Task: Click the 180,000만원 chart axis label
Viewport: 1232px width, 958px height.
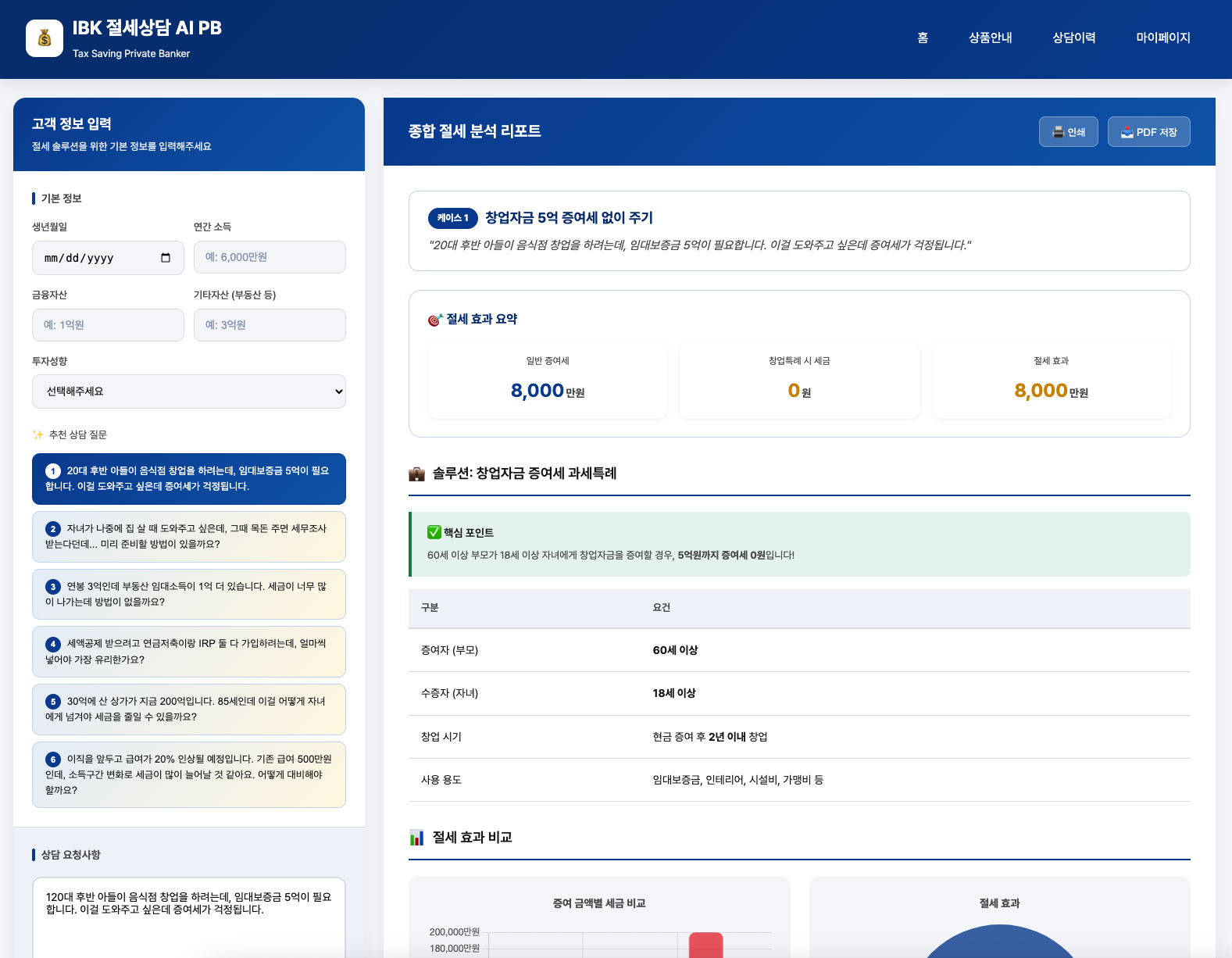Action: pos(455,949)
